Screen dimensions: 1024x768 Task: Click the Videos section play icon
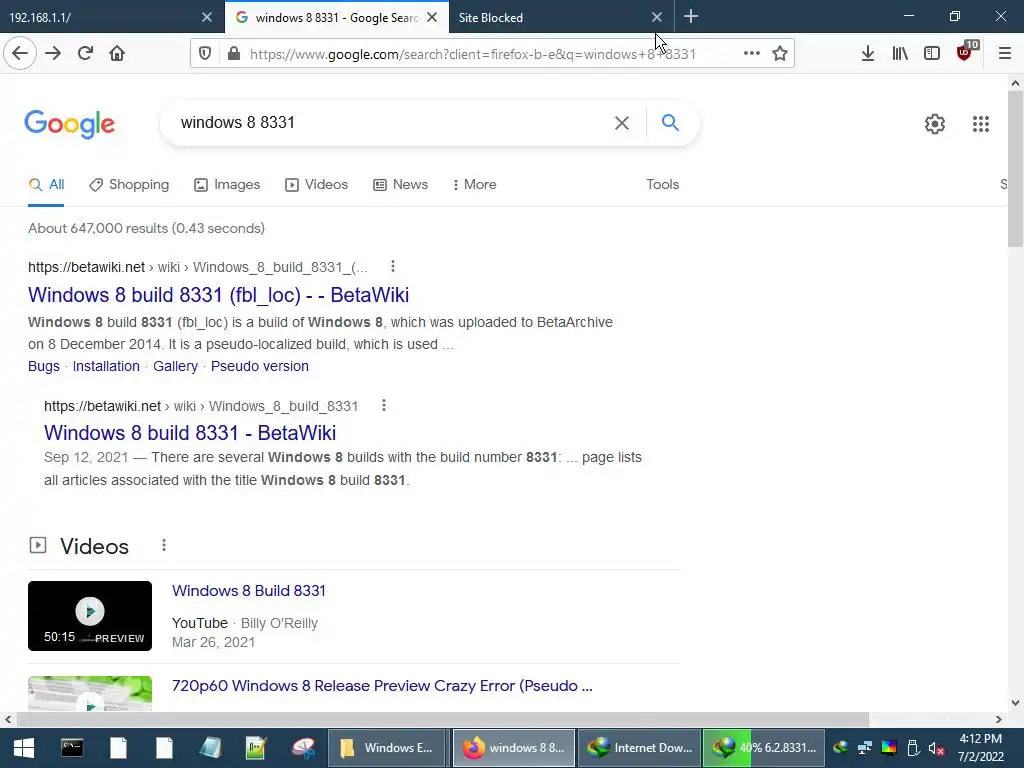point(38,545)
